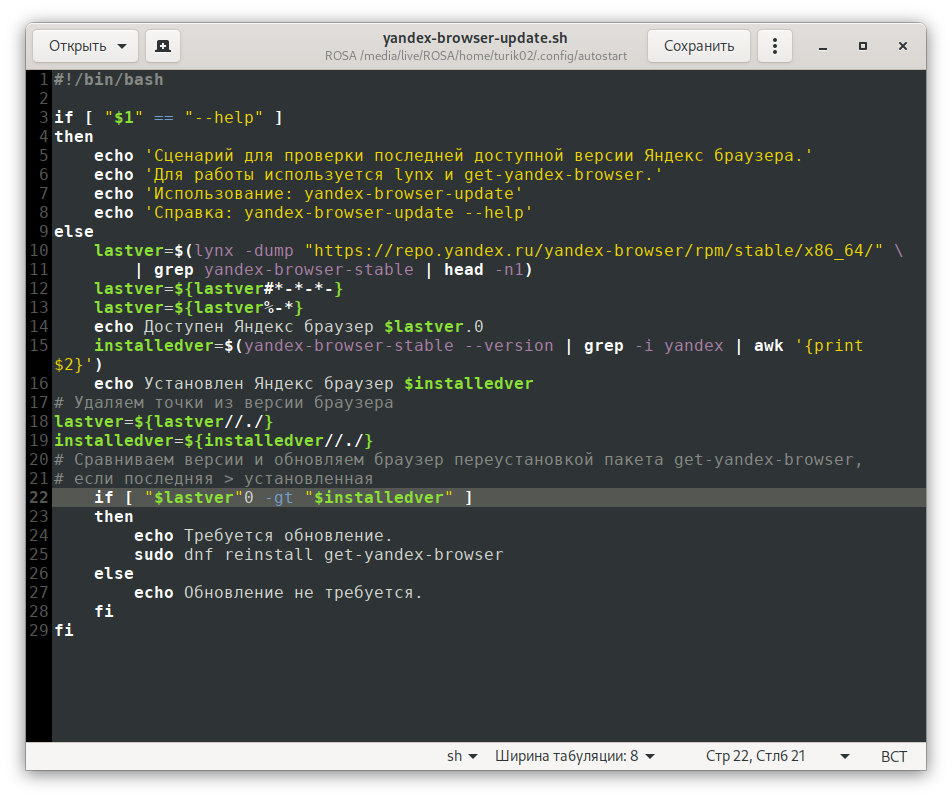Image resolution: width=952 pixels, height=799 pixels.
Task: Click installedver= assignment on line 15
Action: [158, 345]
